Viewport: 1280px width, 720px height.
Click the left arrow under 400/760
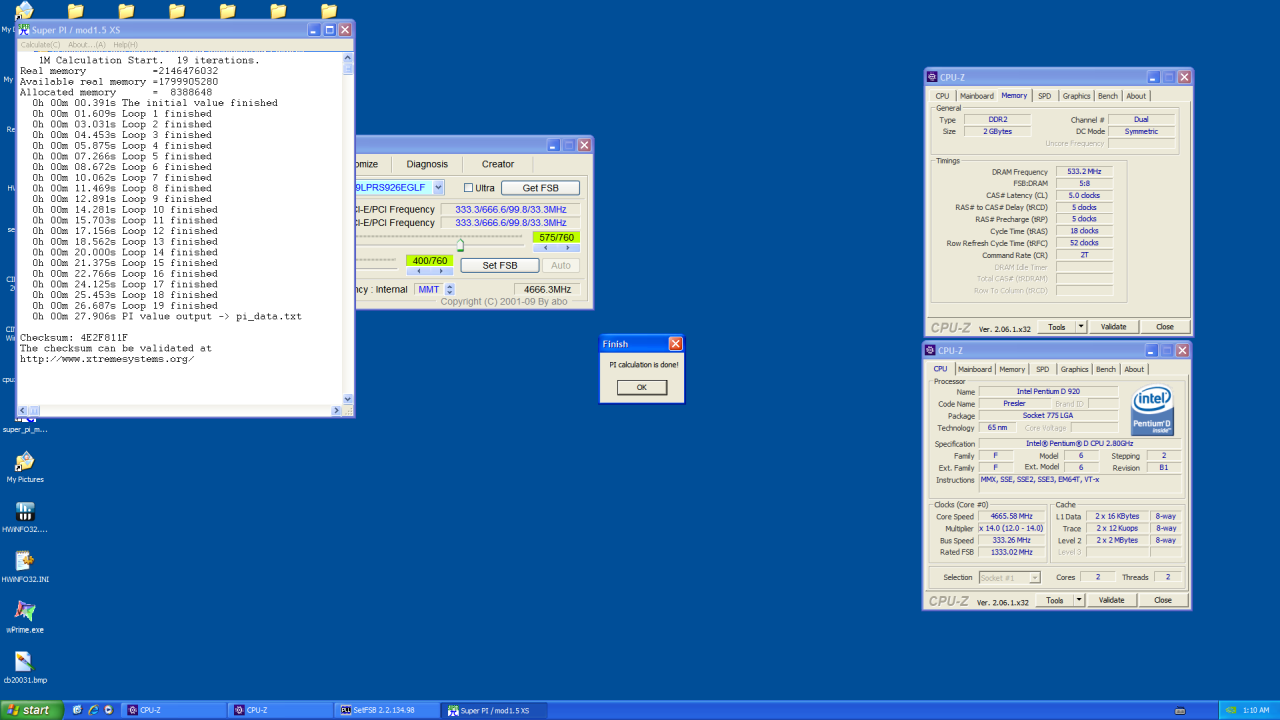tap(418, 271)
